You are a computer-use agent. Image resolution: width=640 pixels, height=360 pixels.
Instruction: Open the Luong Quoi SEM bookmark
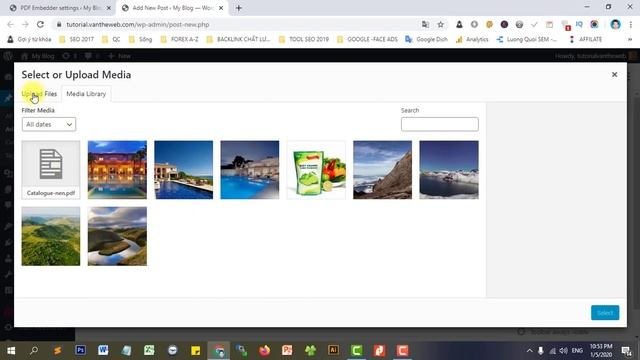[x=527, y=39]
